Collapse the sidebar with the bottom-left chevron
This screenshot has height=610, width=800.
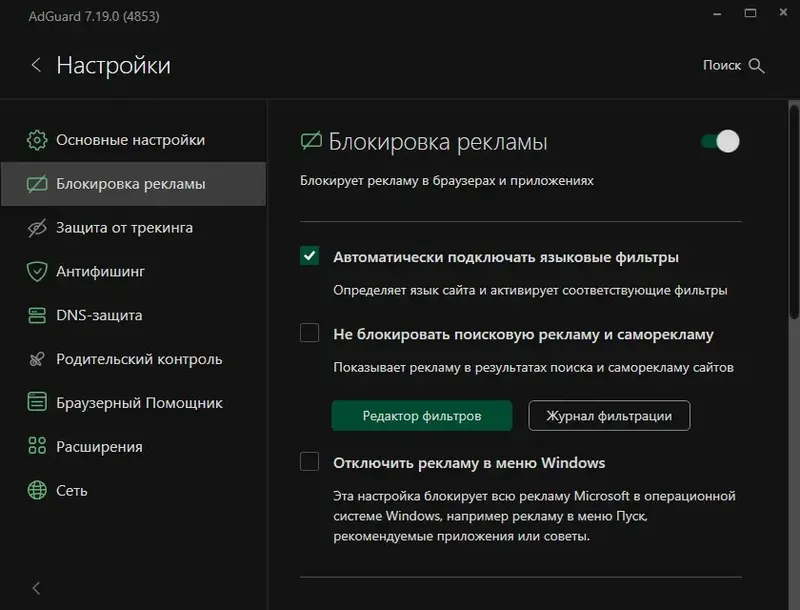point(36,588)
